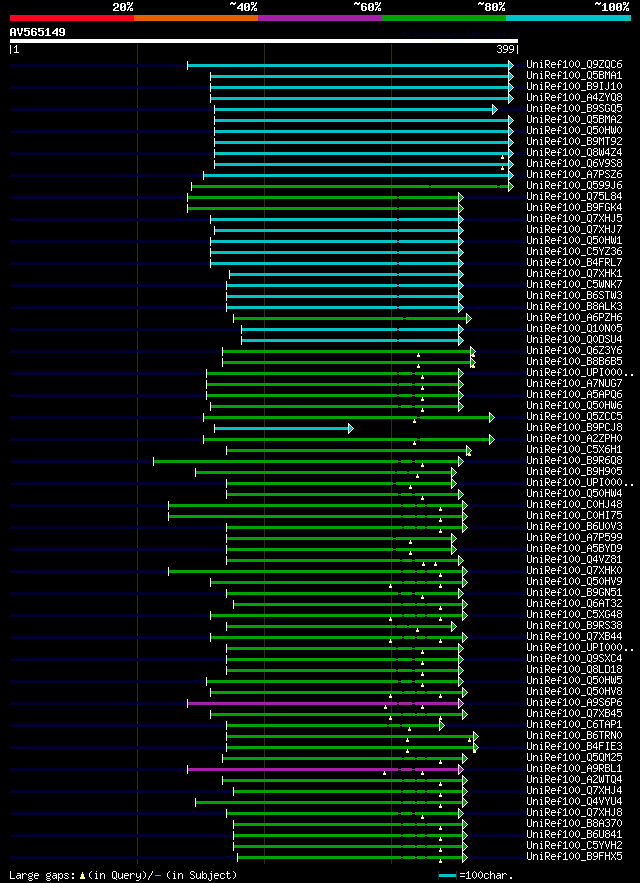
Task: Click the UniRef100_C5YZ36 entry
Action: (x=575, y=252)
